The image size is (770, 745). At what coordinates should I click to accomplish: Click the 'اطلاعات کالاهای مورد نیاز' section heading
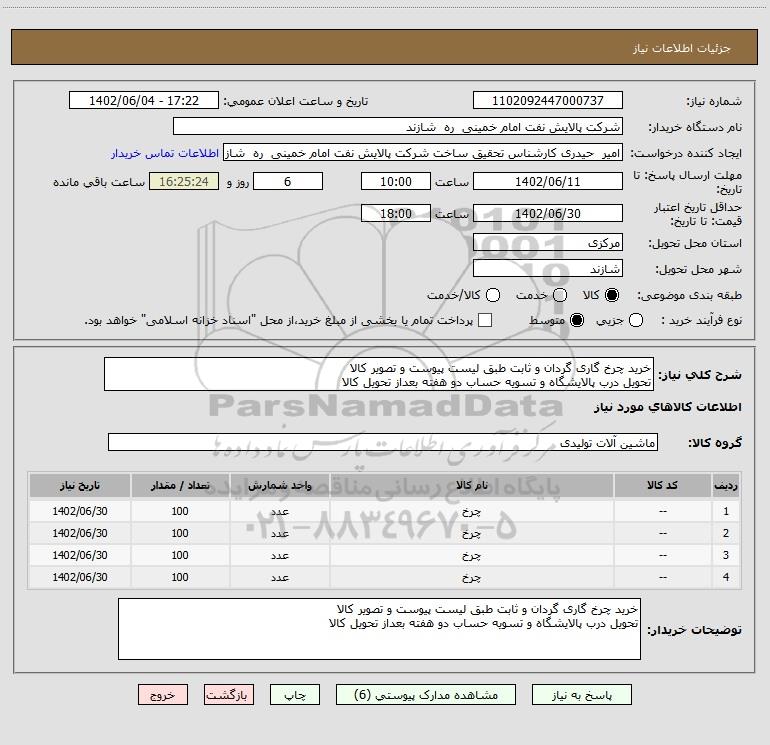[668, 407]
